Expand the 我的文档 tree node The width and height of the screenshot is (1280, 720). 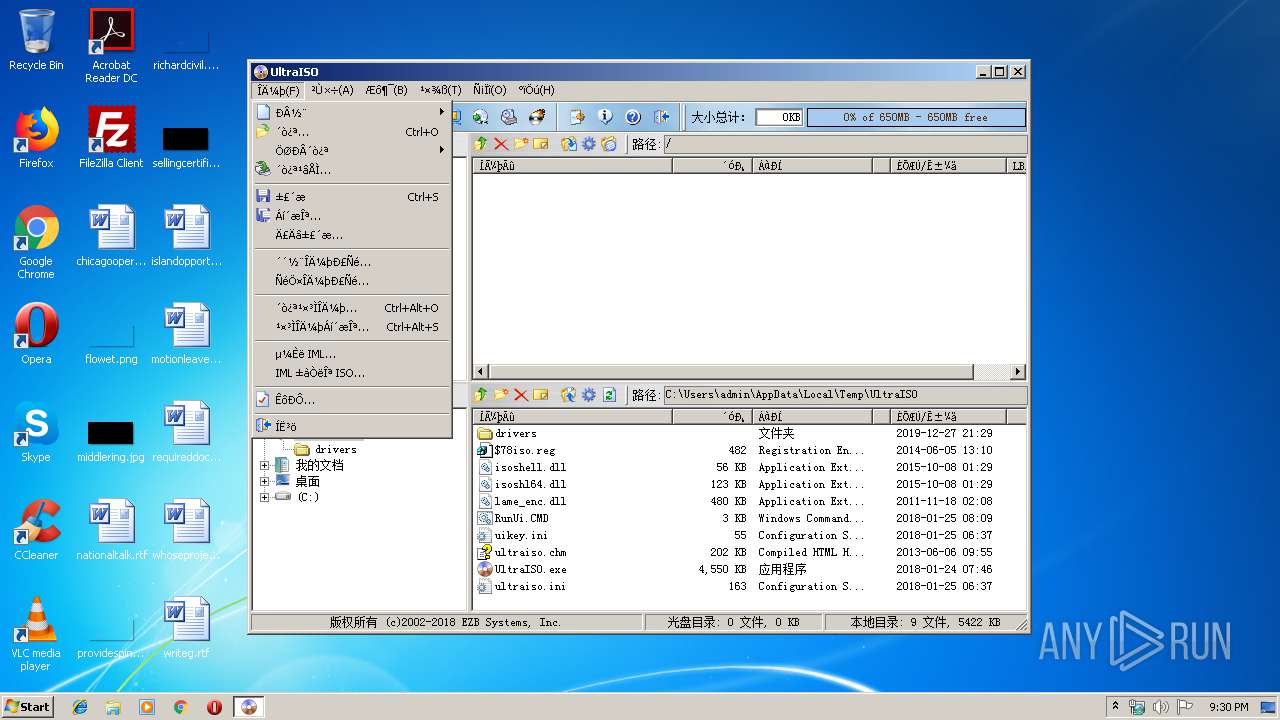point(264,465)
